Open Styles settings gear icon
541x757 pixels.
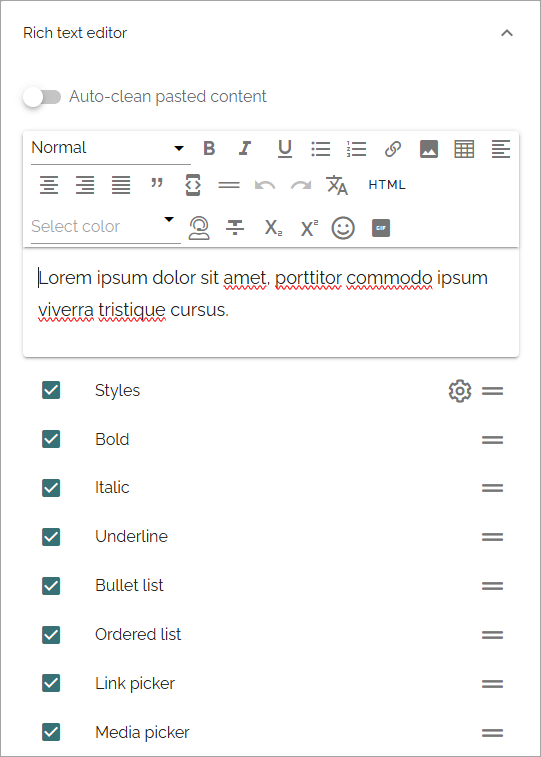460,391
